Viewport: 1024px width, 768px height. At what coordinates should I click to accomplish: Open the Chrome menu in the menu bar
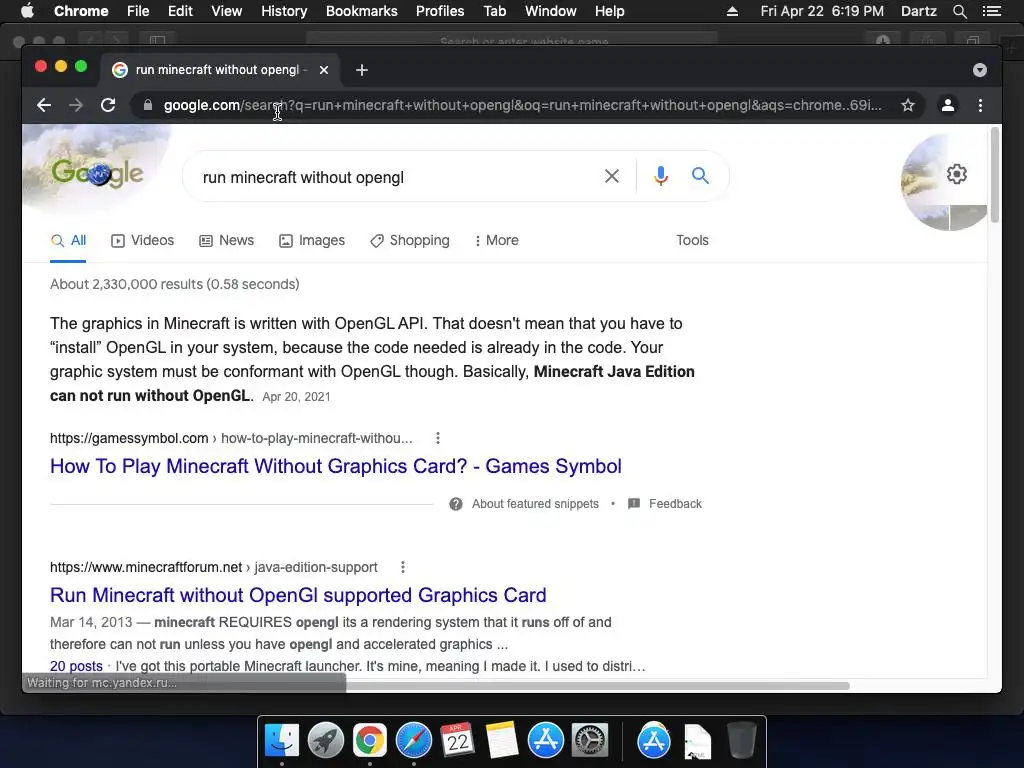pyautogui.click(x=81, y=11)
